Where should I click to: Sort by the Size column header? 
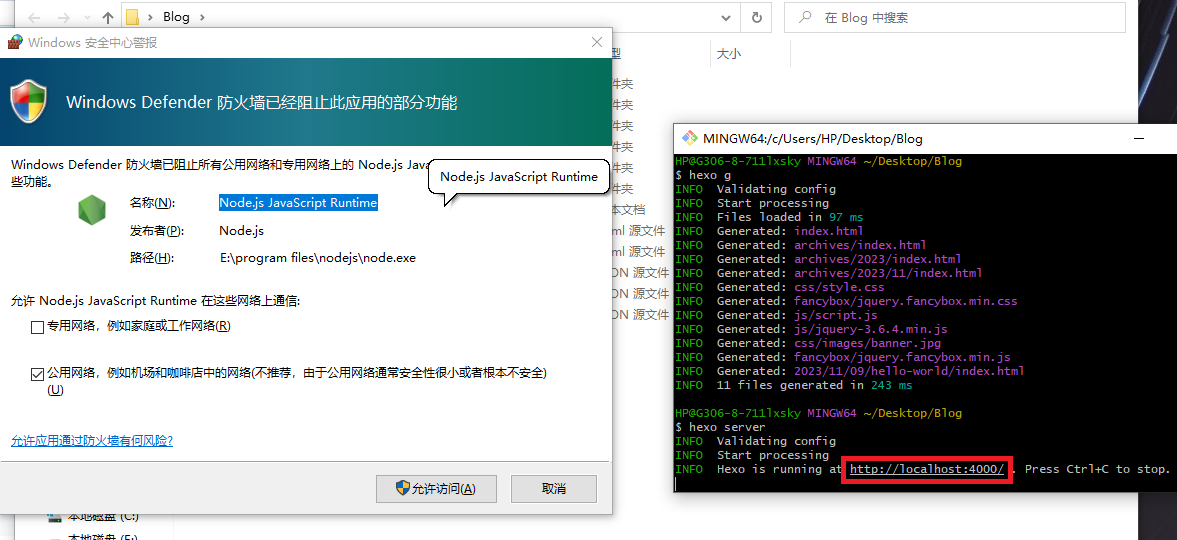(728, 54)
